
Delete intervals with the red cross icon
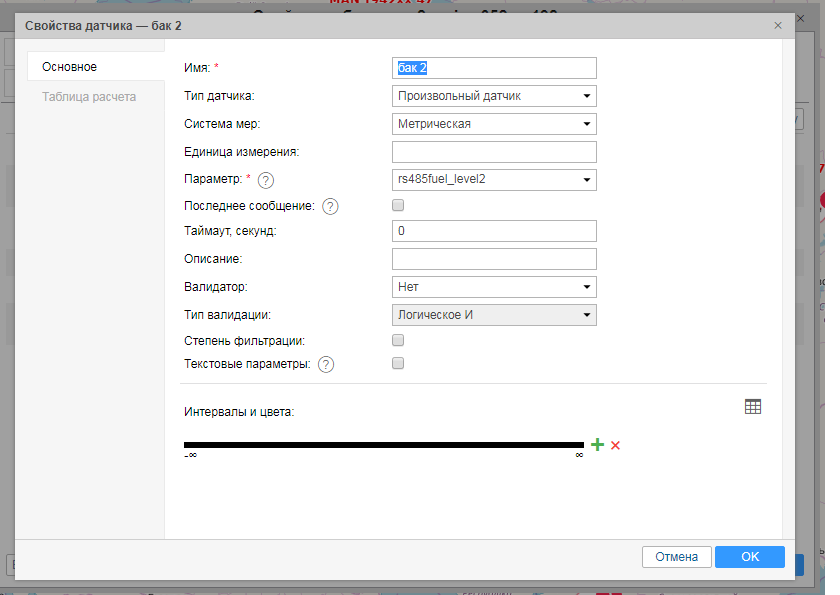(x=616, y=445)
